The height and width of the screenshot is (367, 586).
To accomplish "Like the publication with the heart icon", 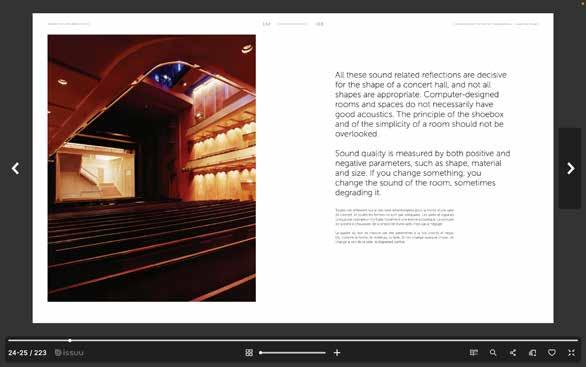I will tap(552, 352).
